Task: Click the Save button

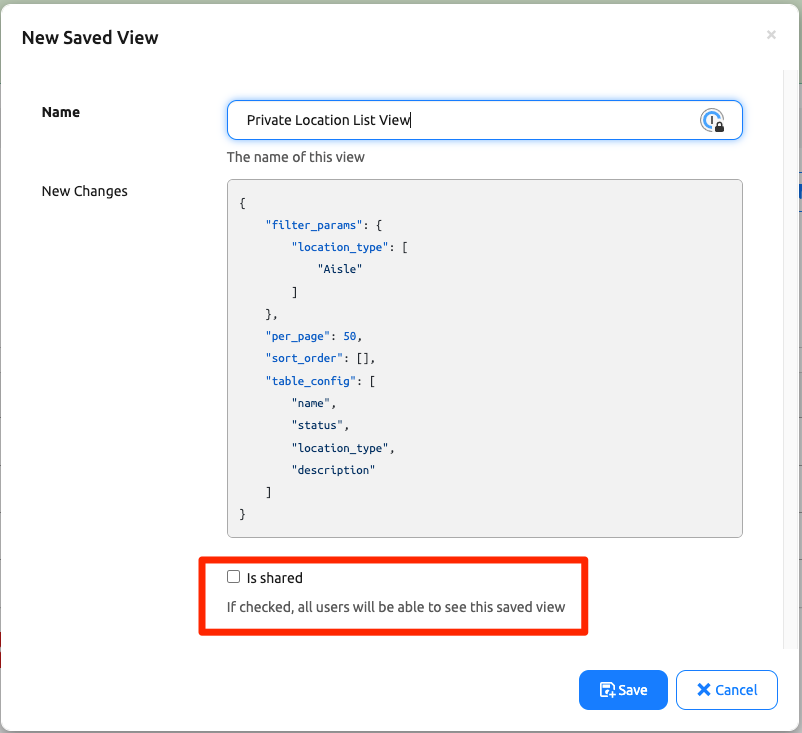Action: [622, 690]
